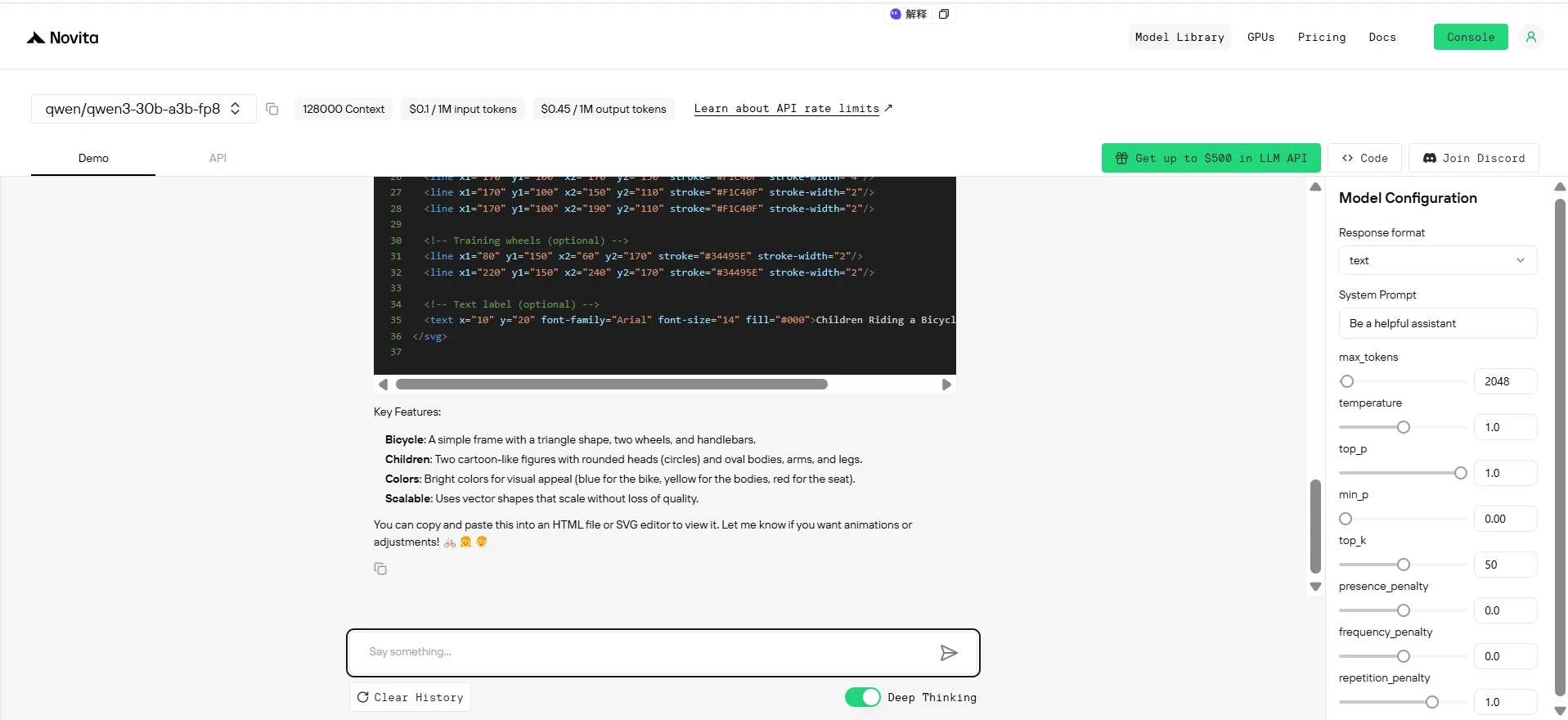Click the configuration panel's scroll up arrow

point(1560,187)
